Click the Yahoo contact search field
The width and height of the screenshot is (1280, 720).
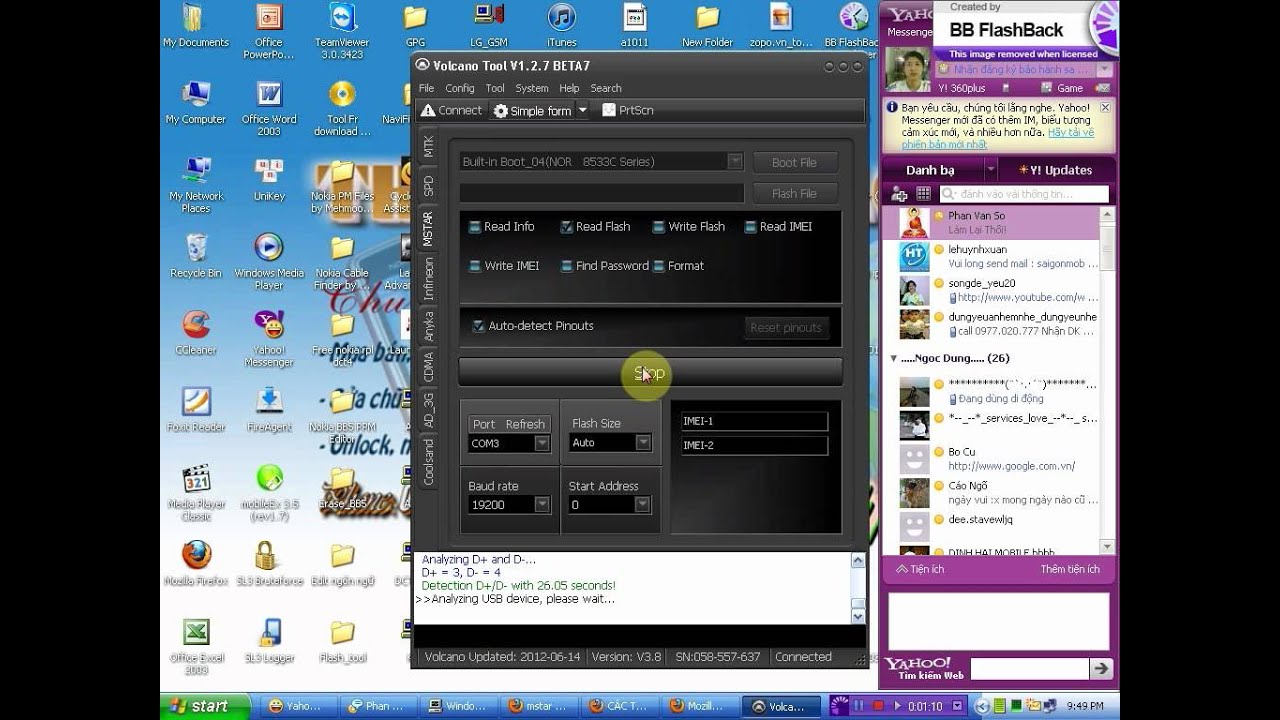[x=1024, y=194]
